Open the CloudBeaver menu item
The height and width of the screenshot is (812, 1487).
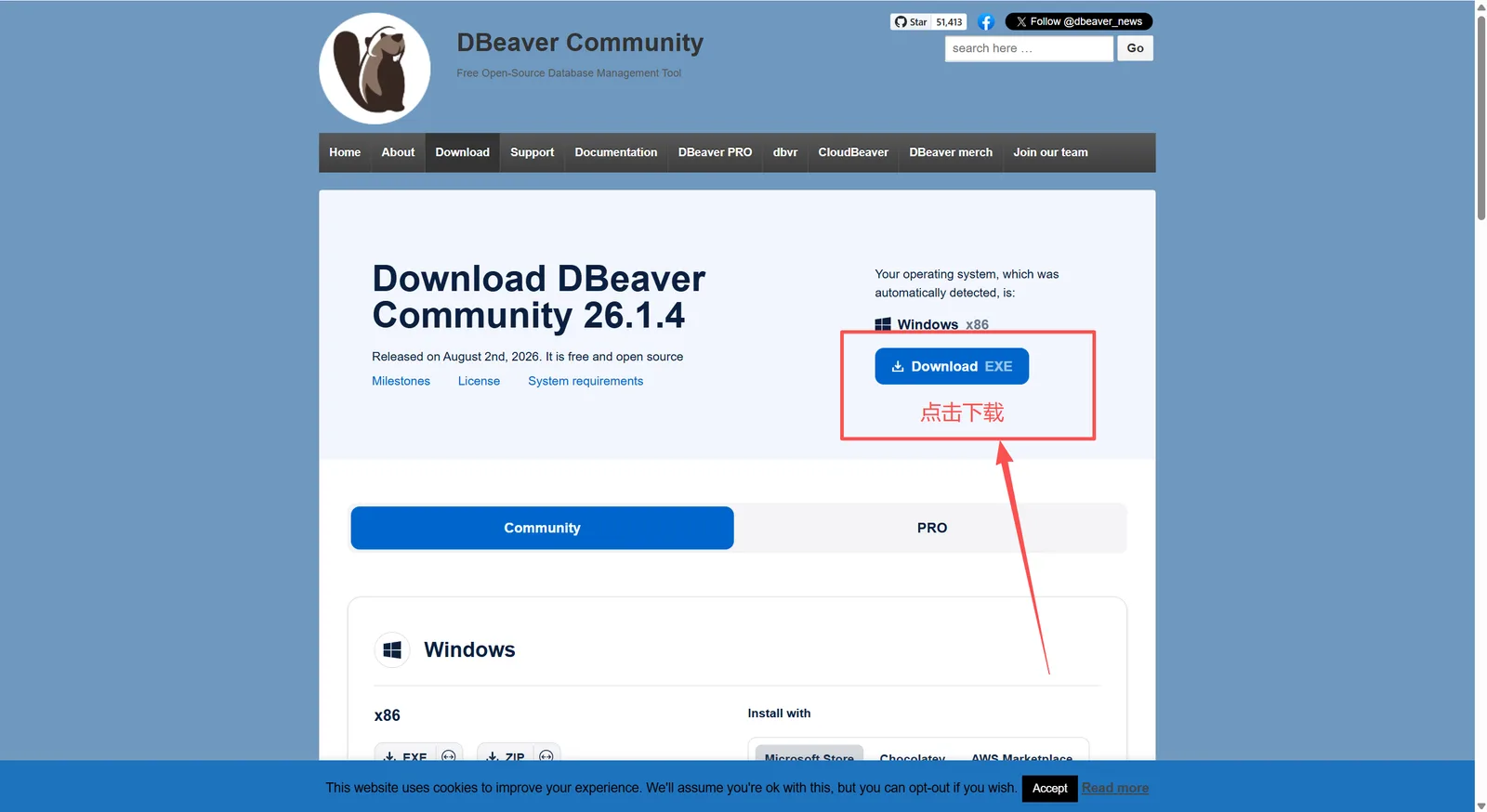click(x=853, y=152)
